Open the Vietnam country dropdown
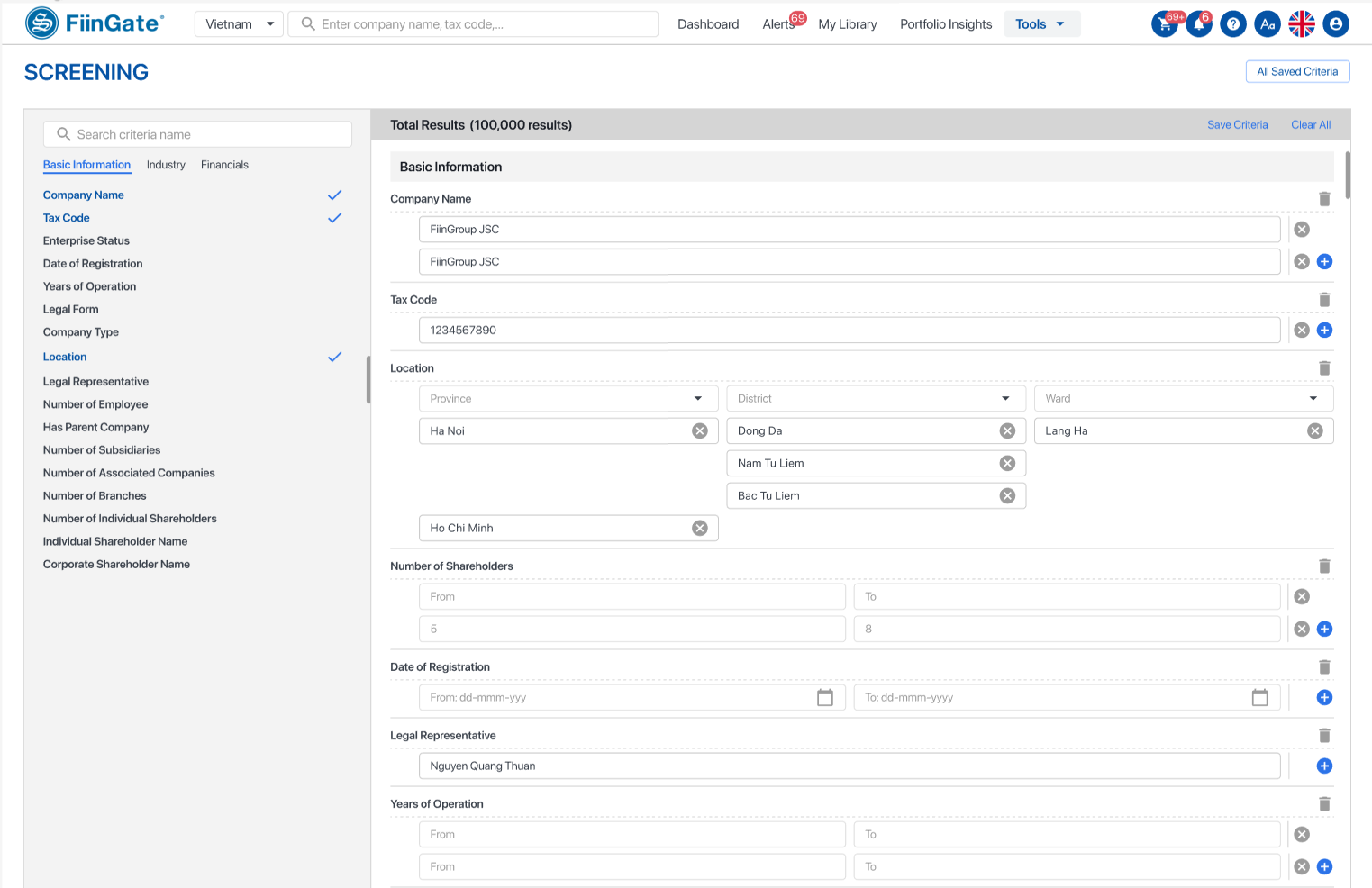 239,24
